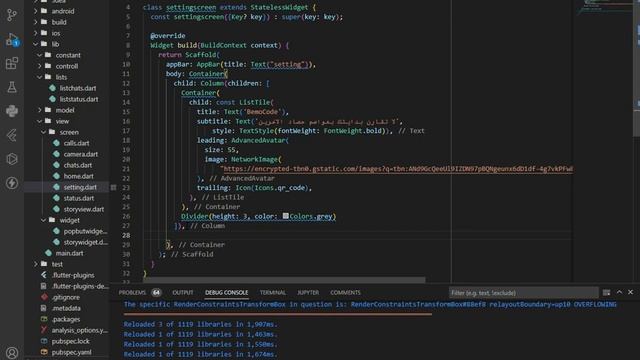640x360 pixels.
Task: Click the Colors.grey color swatch
Action: coord(286,216)
